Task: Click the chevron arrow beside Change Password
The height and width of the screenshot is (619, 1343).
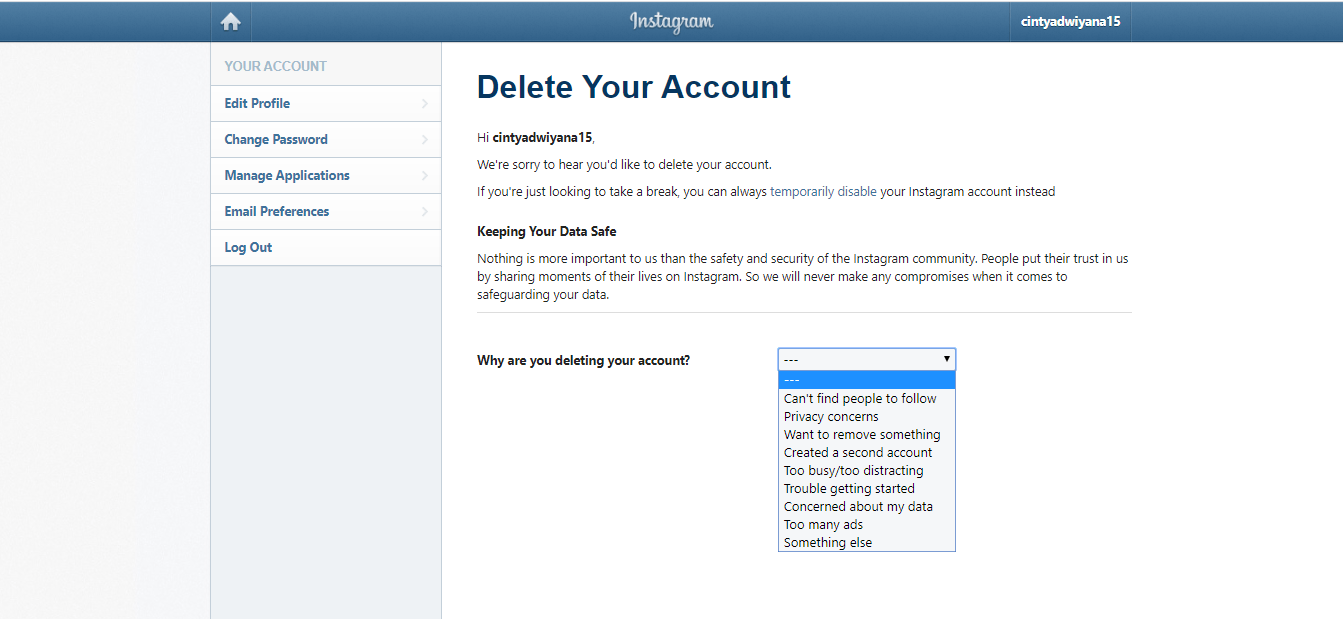Action: [425, 140]
